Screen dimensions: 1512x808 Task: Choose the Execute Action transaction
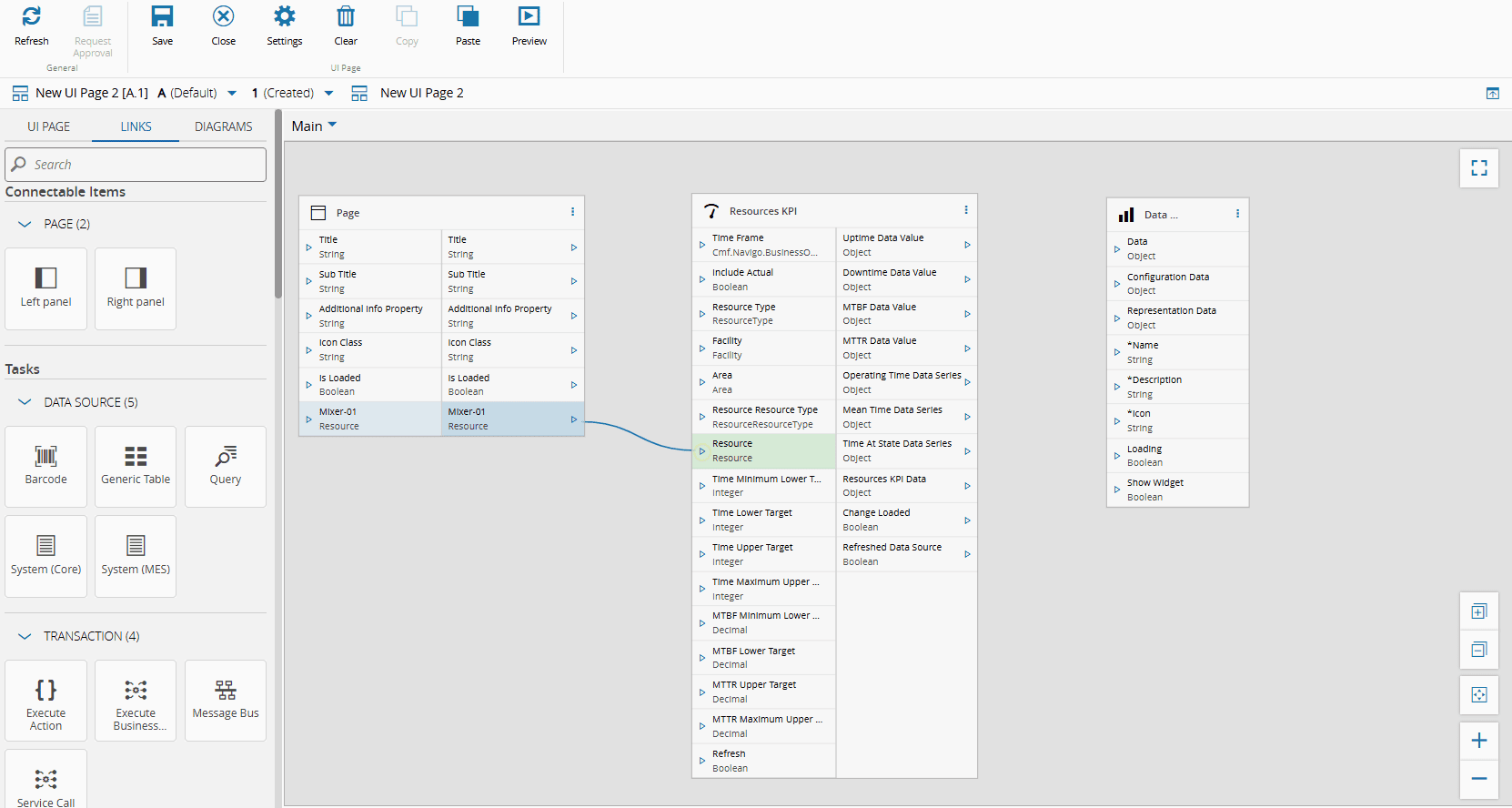point(46,700)
